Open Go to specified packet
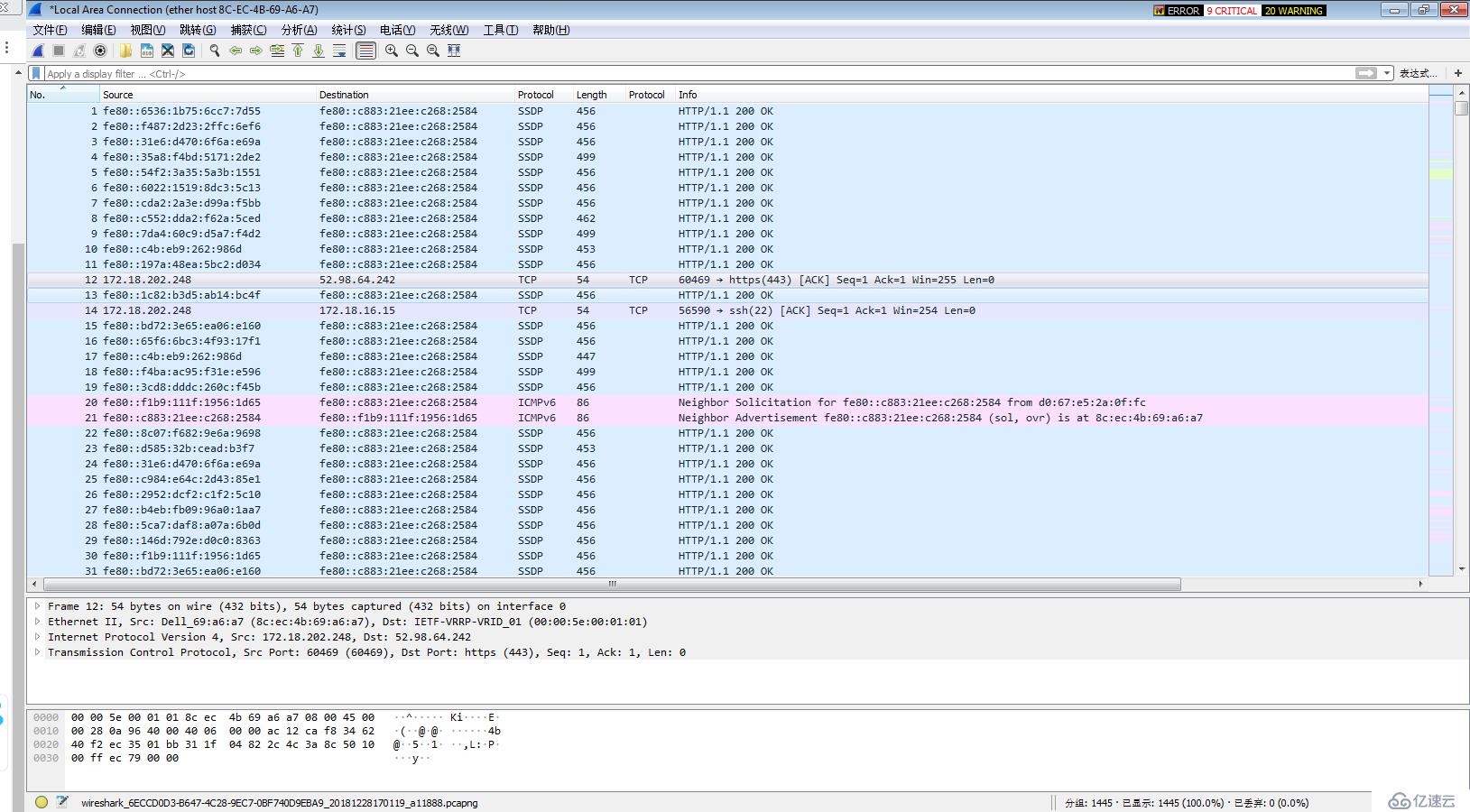 click(x=277, y=51)
